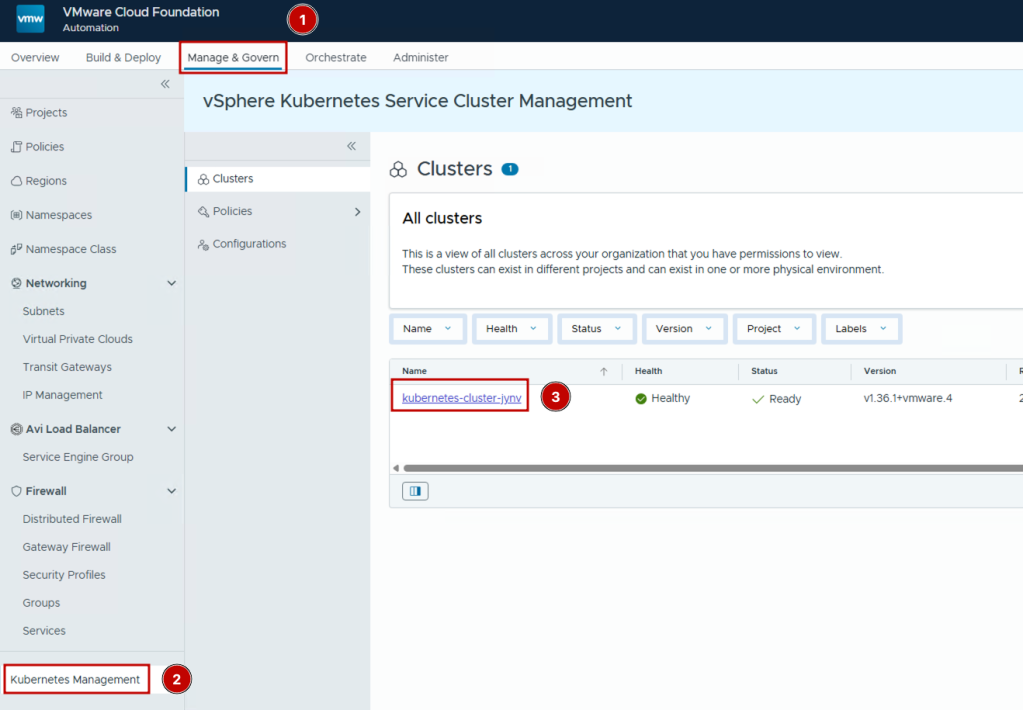The image size is (1023, 710).
Task: Click scrollbar left arrow in table
Action: point(395,468)
